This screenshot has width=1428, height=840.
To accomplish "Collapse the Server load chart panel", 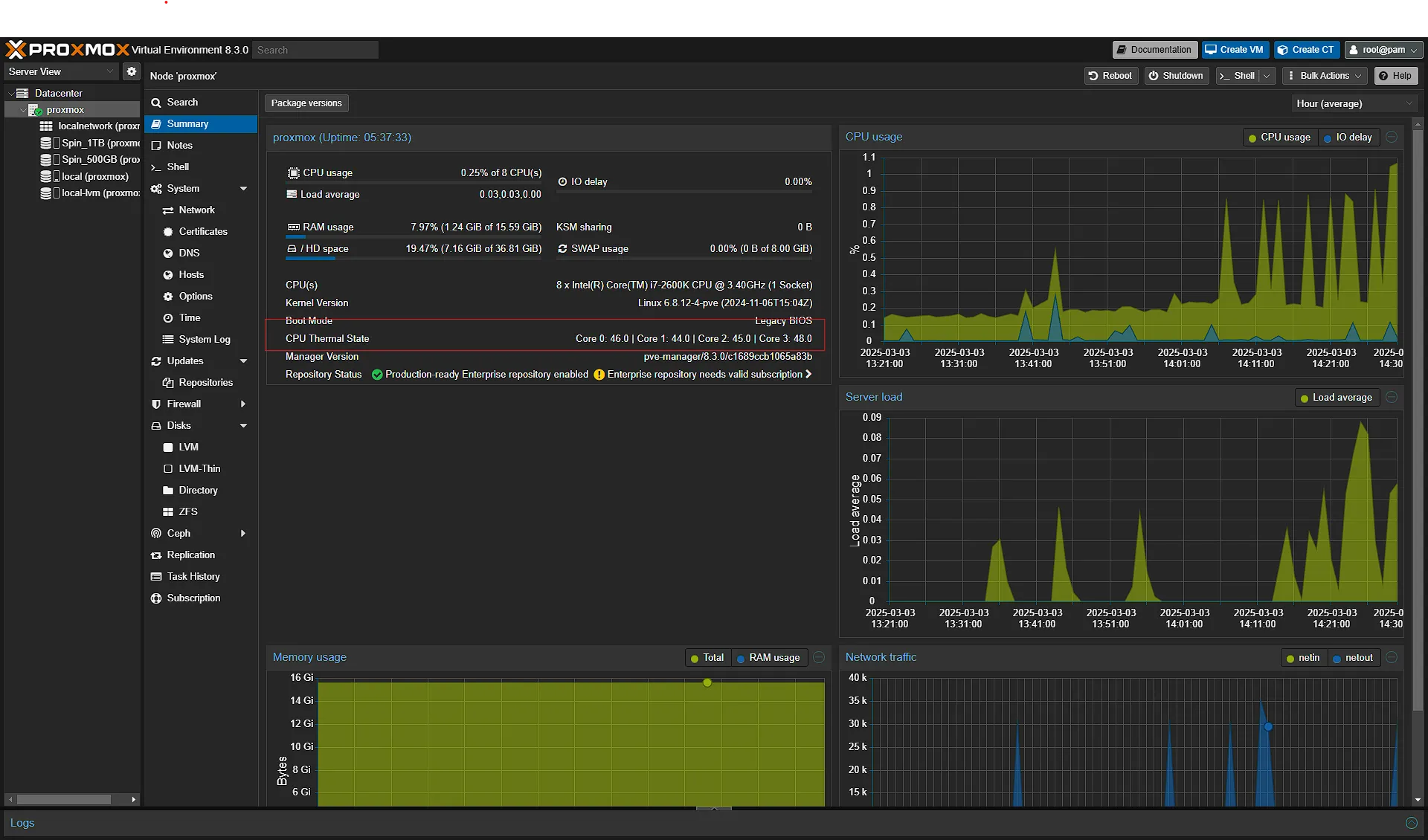I will [x=1392, y=398].
